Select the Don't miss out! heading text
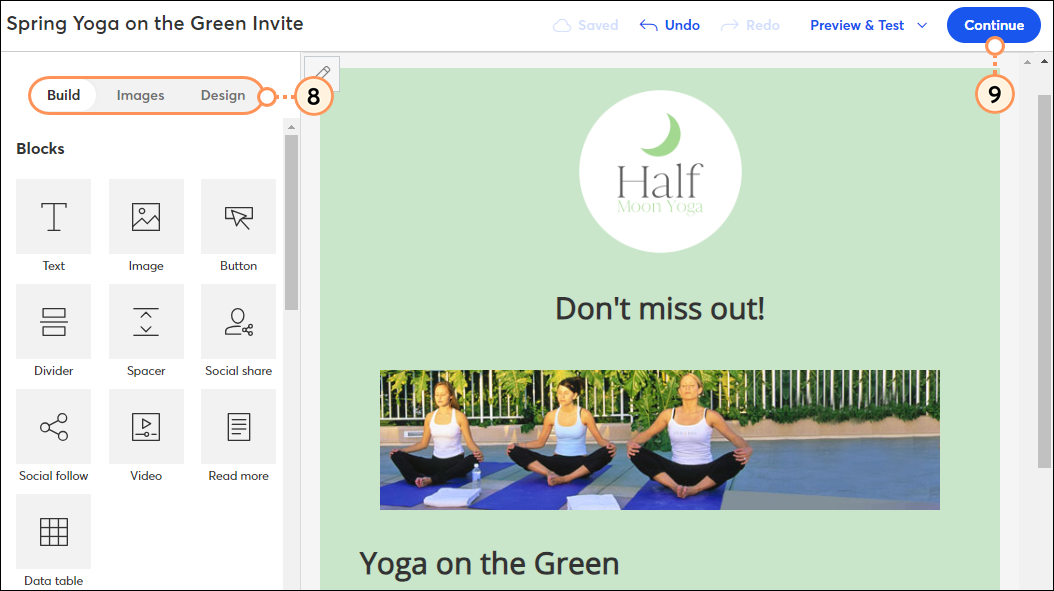Viewport: 1054px width, 591px height. (660, 309)
